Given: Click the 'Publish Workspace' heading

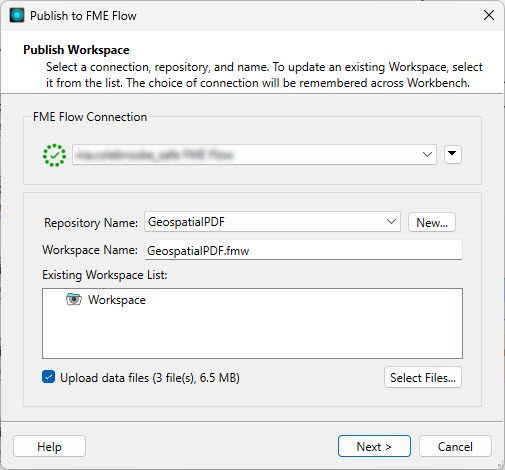Looking at the screenshot, I should click(76, 50).
